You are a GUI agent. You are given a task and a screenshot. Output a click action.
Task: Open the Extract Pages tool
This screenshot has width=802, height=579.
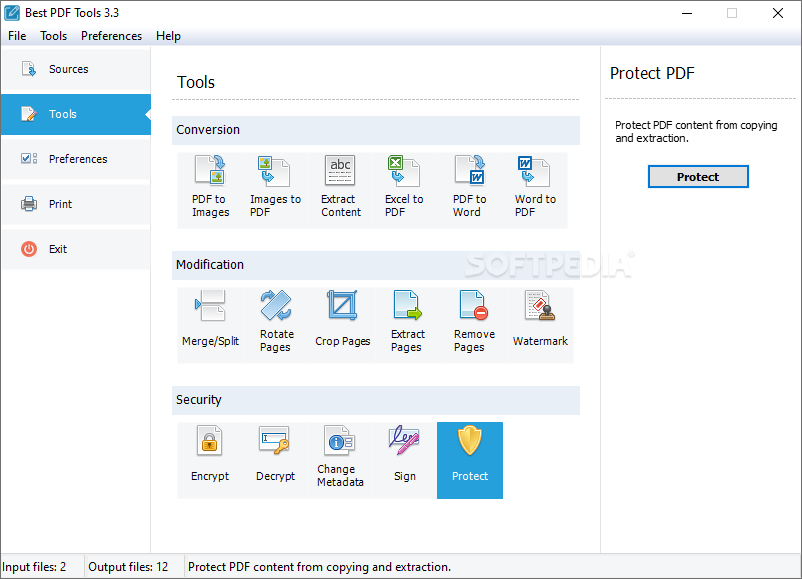coord(408,325)
